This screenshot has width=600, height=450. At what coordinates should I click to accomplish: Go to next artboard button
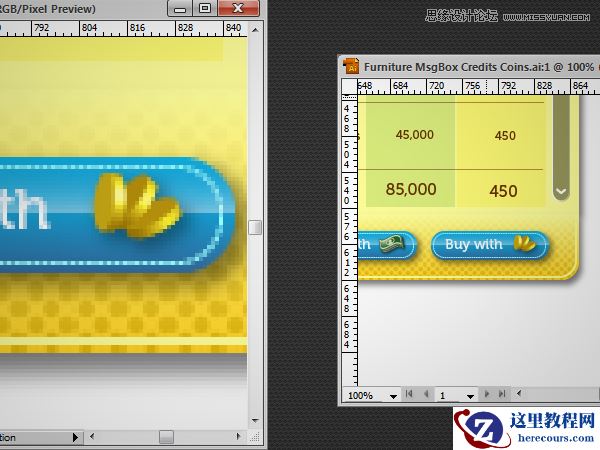tap(486, 394)
